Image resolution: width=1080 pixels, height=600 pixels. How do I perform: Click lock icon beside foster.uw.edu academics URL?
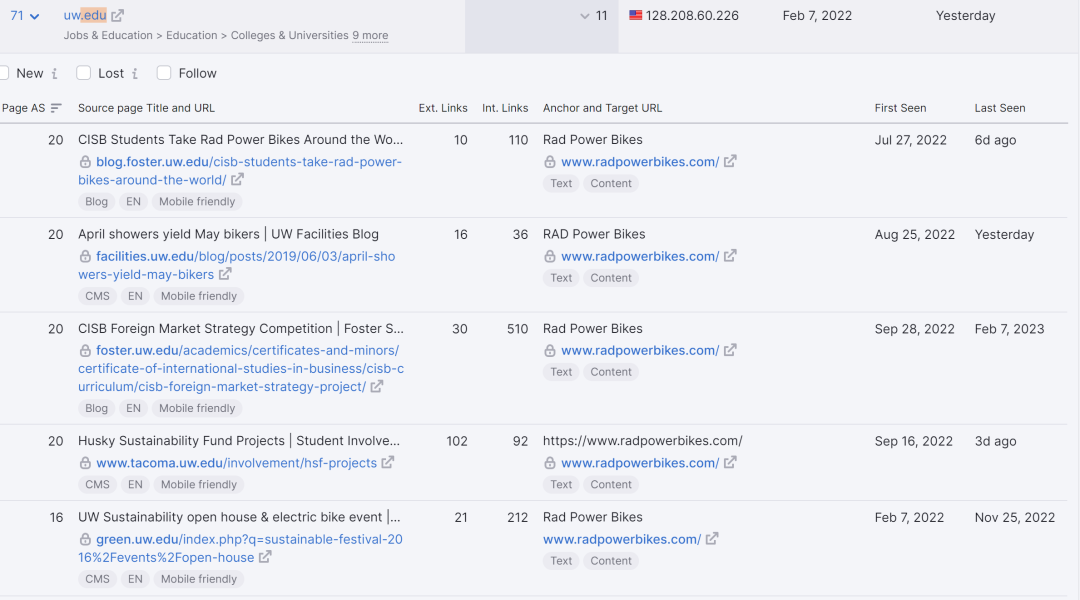(85, 351)
